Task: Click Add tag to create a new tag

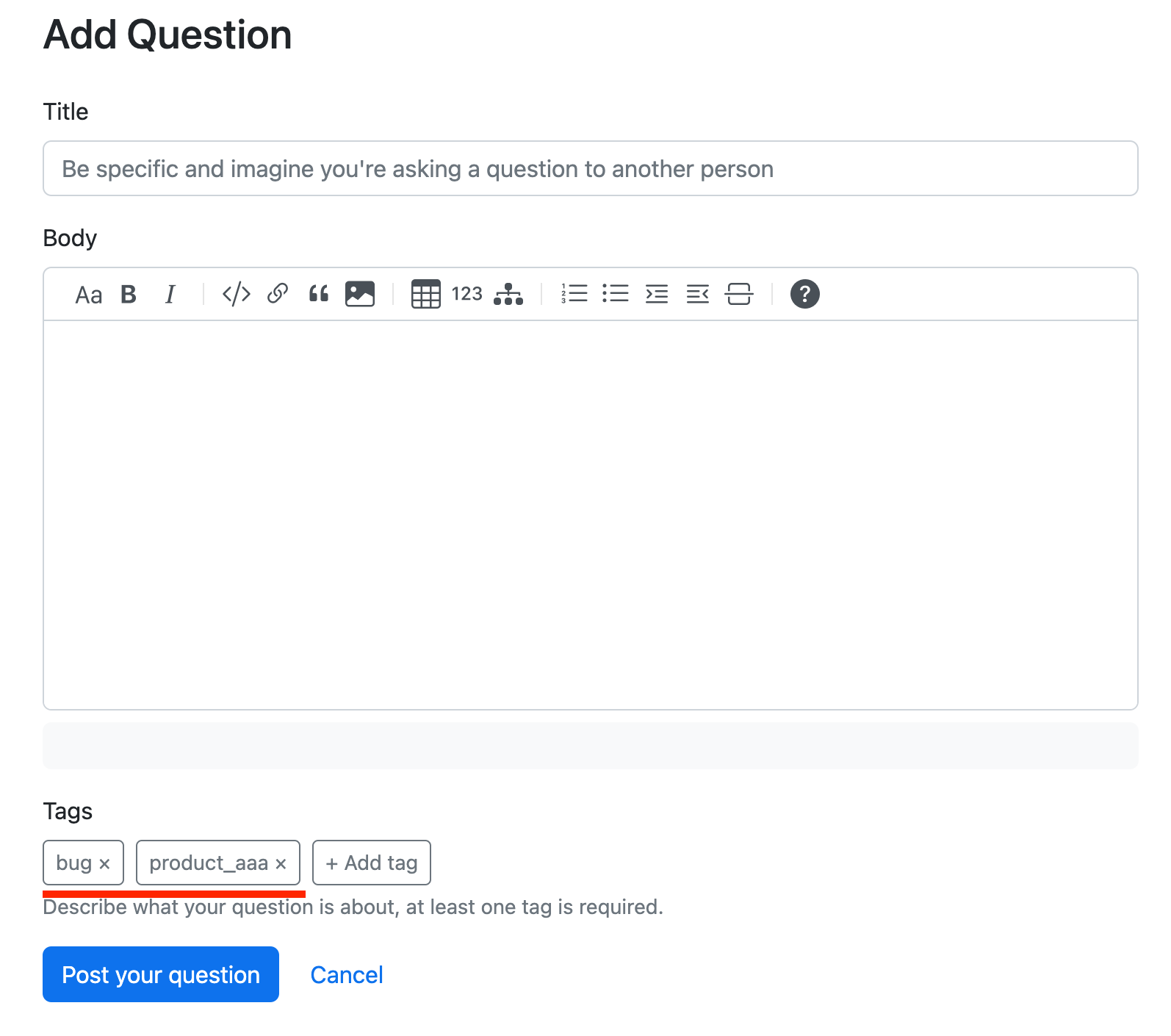Action: click(371, 863)
